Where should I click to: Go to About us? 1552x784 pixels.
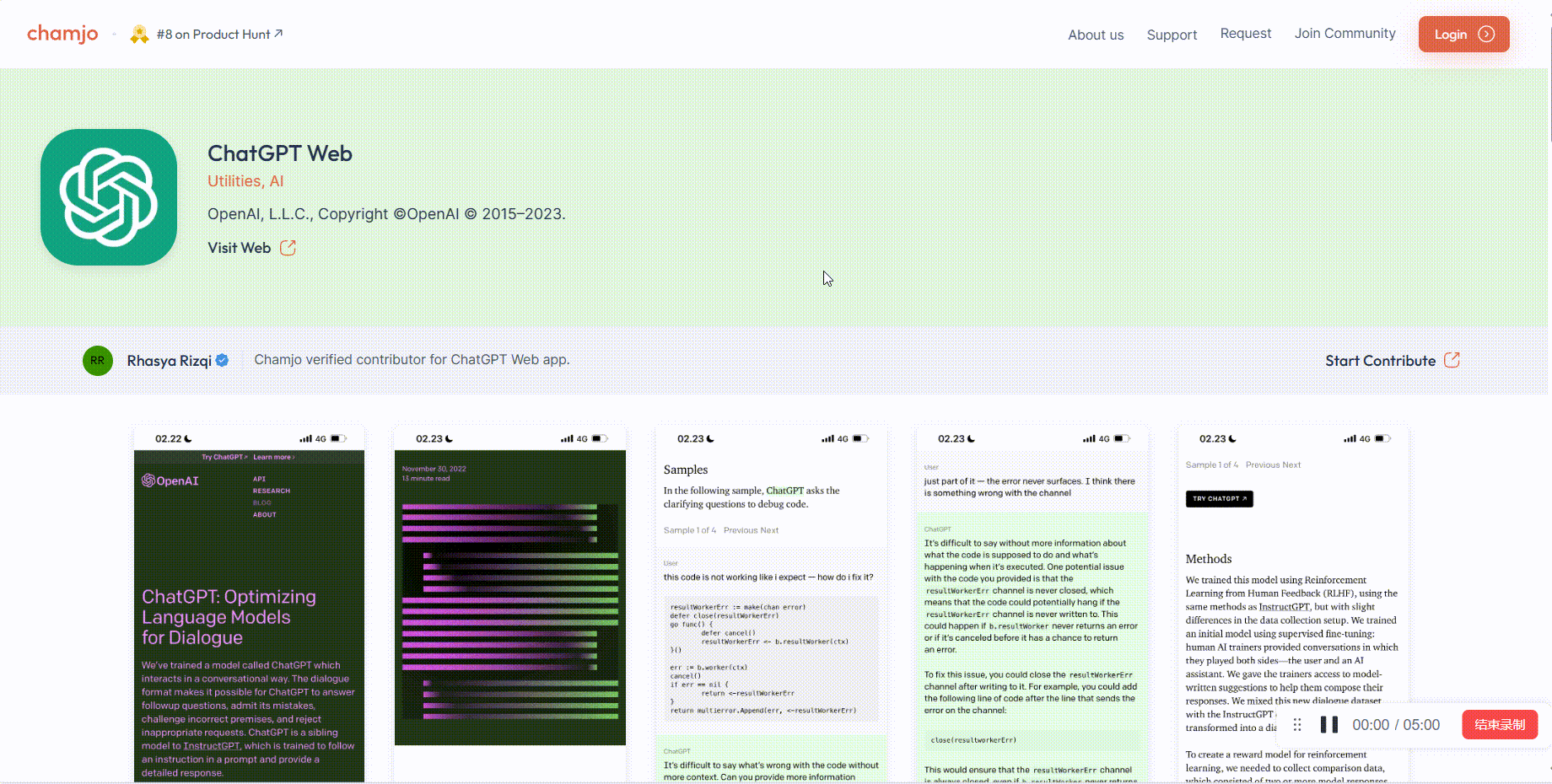tap(1096, 35)
